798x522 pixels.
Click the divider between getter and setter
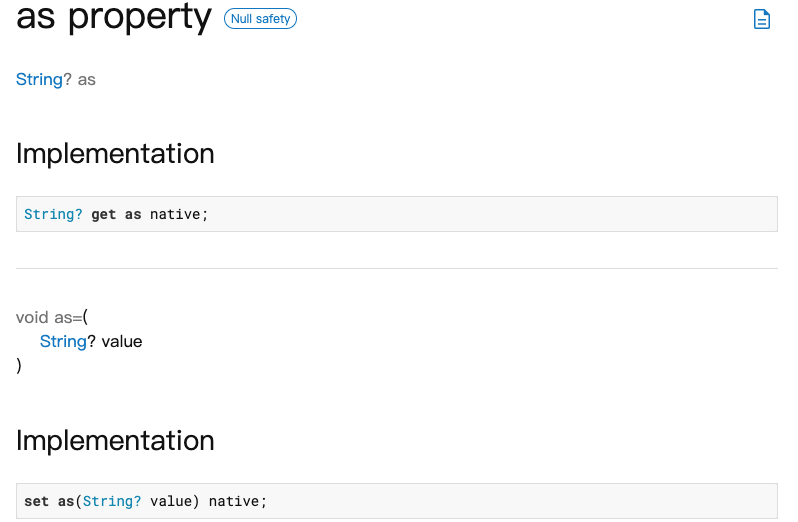tap(397, 268)
